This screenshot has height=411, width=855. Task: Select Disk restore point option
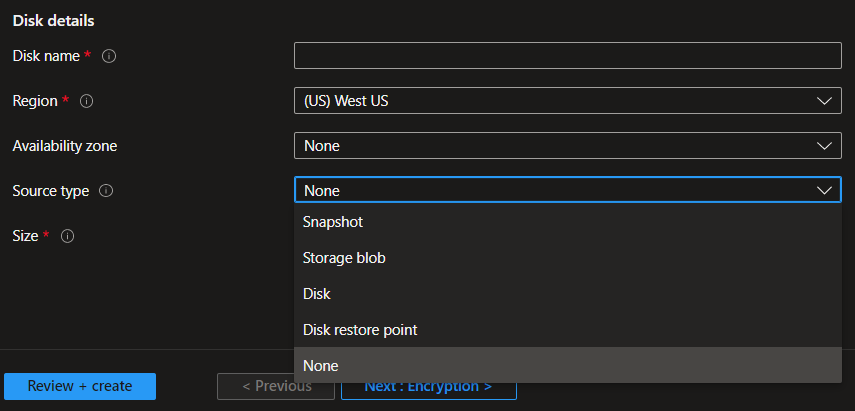pos(568,330)
